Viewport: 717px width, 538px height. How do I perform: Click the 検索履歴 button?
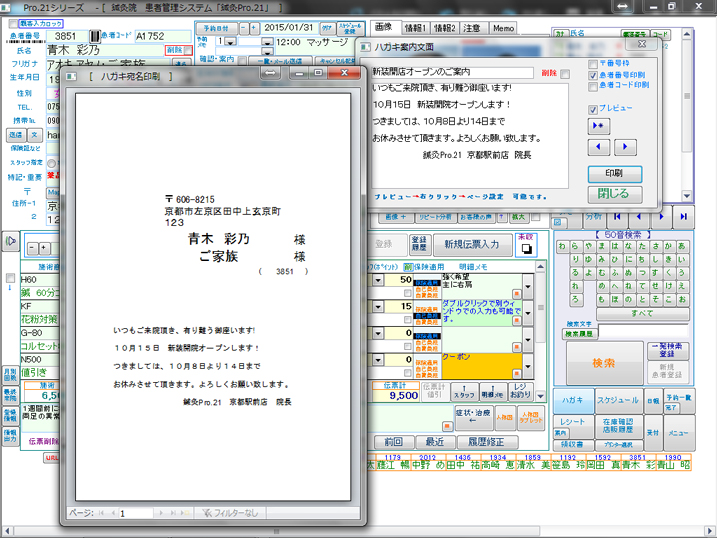coord(579,334)
